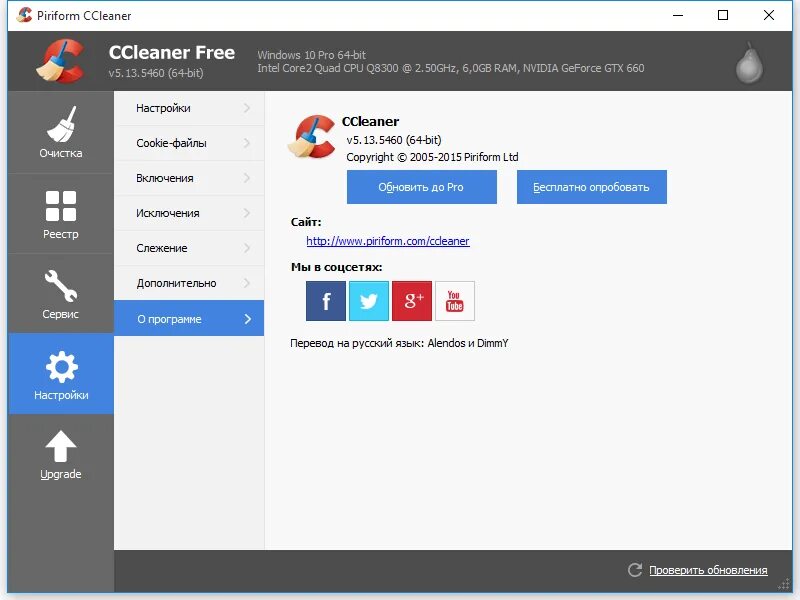Image resolution: width=800 pixels, height=600 pixels.
Task: Click the CCleaner logo in header
Action: pos(61,61)
